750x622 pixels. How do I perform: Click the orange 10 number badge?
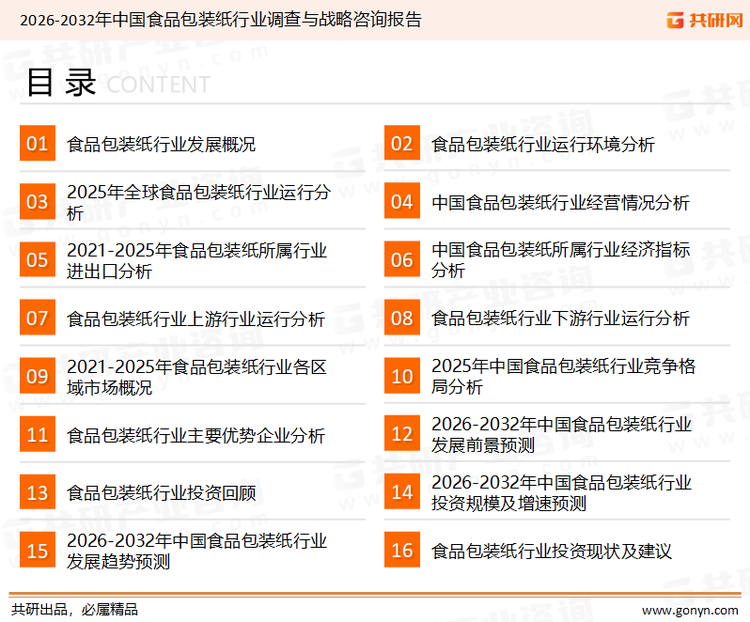point(402,377)
